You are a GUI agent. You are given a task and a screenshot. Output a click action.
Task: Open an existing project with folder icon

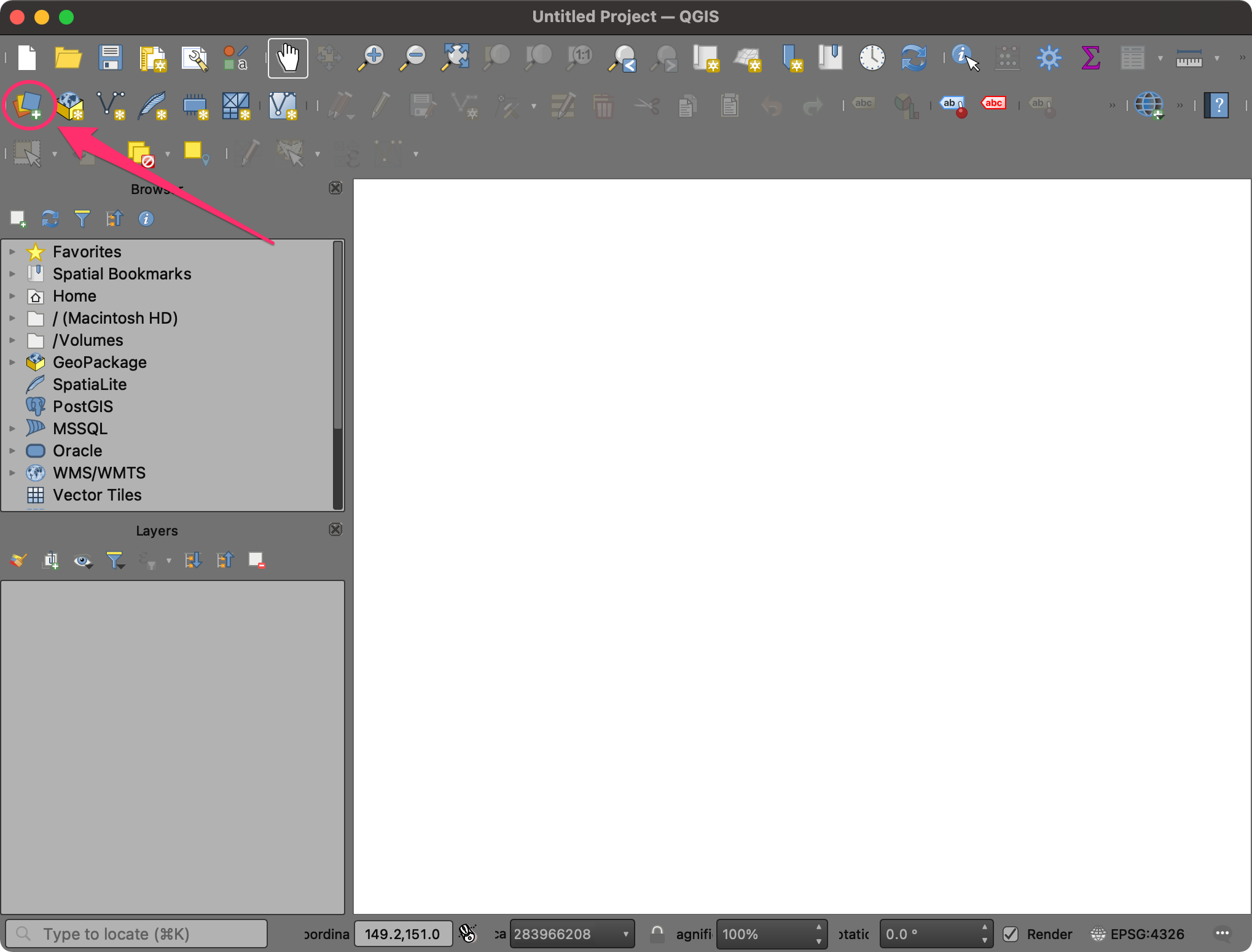(x=68, y=58)
